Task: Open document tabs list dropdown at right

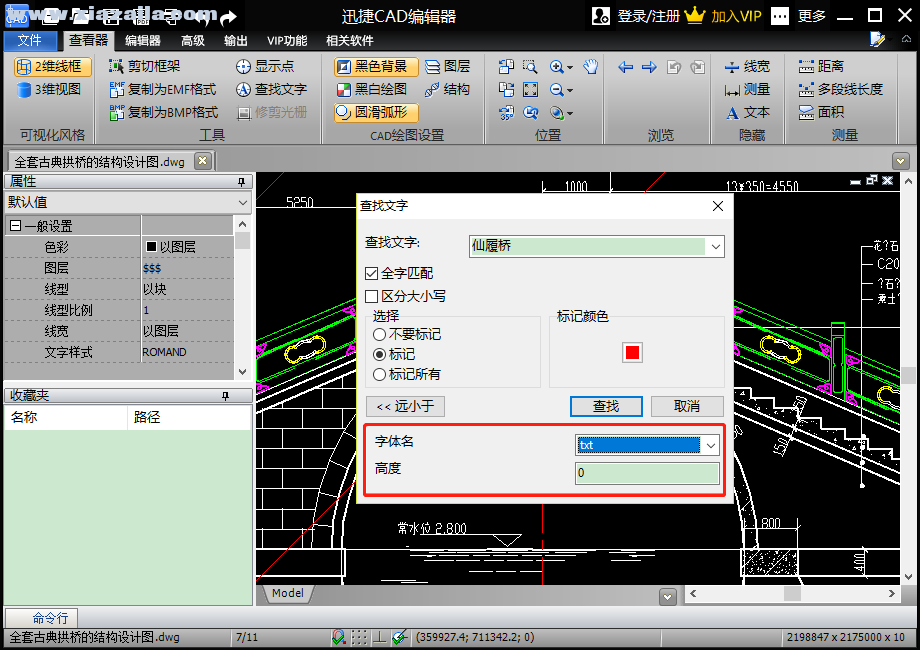Action: (901, 161)
